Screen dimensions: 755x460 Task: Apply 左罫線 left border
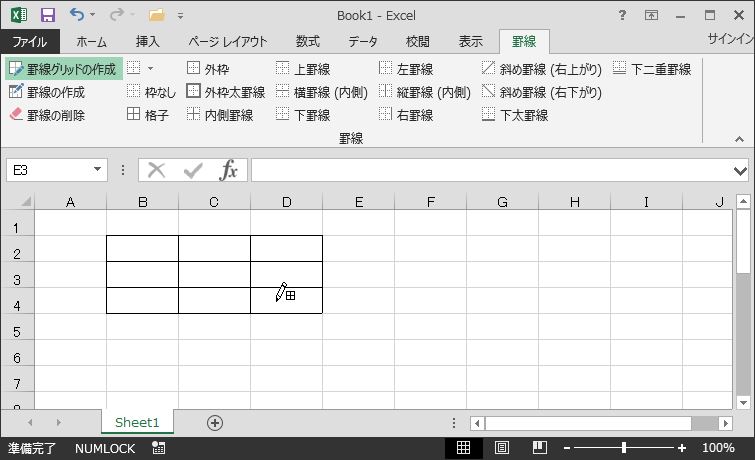[x=406, y=69]
